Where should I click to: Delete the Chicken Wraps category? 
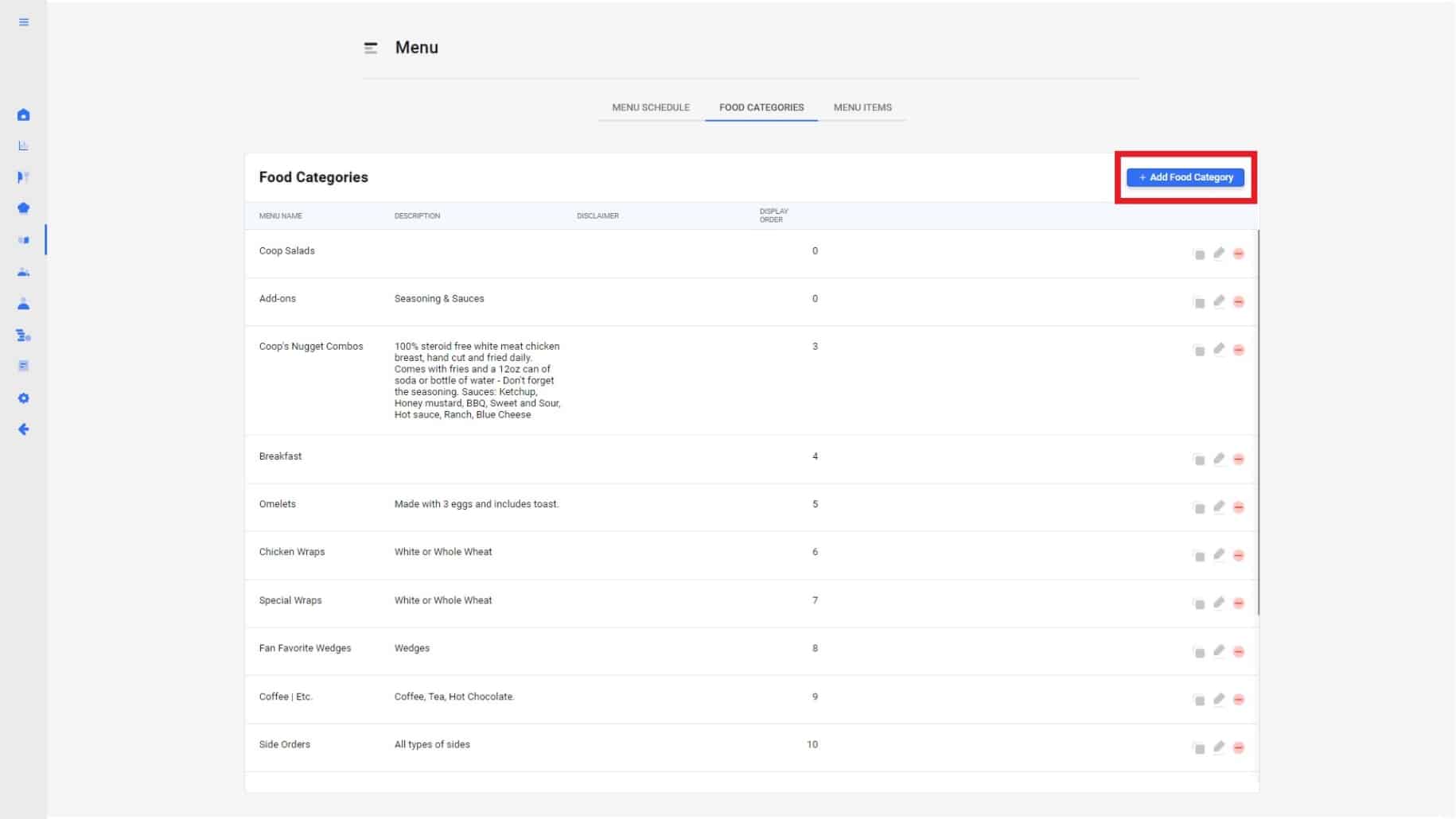[1239, 555]
